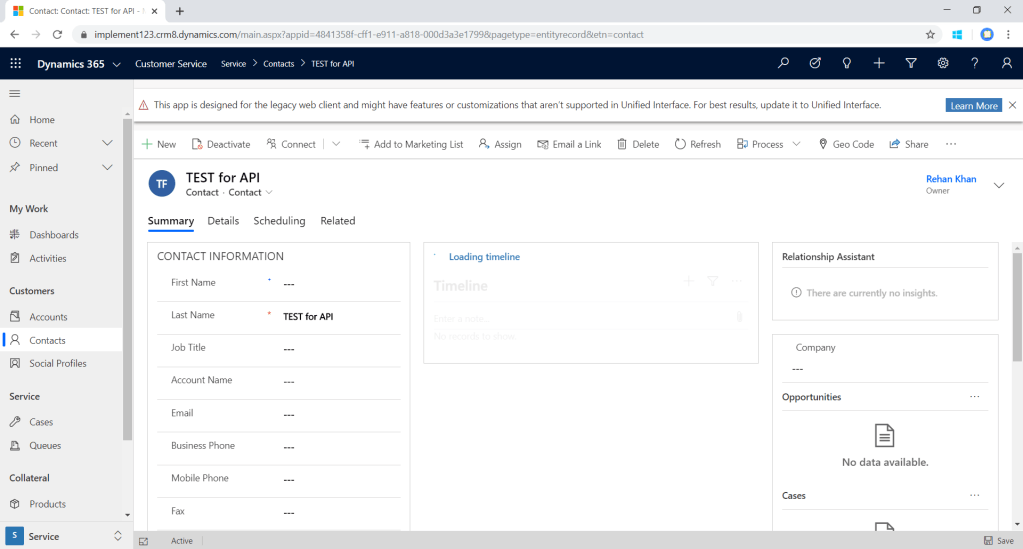
Task: Open the settings gear in header
Action: [943, 63]
